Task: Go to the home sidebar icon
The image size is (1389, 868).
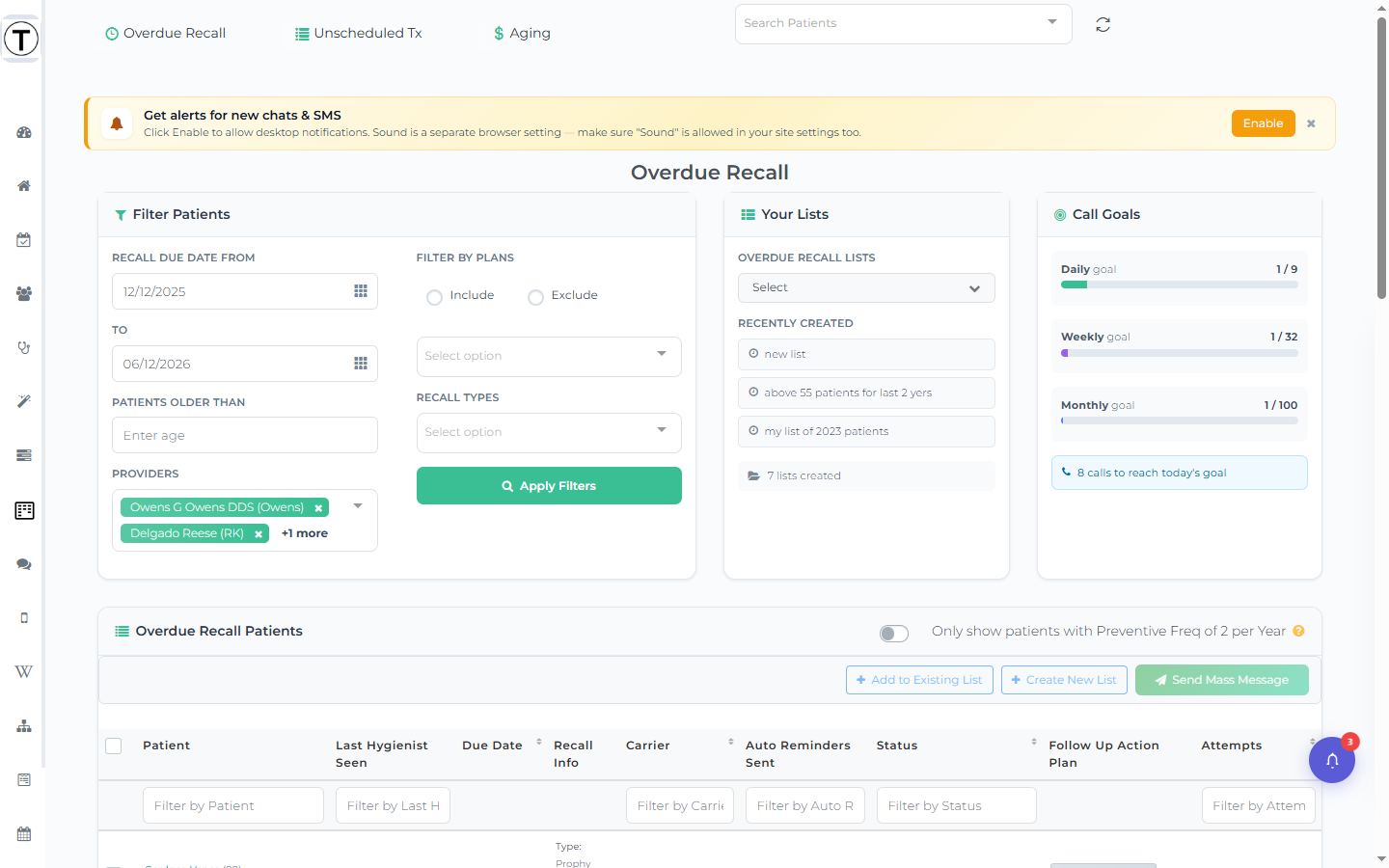Action: pyautogui.click(x=24, y=186)
